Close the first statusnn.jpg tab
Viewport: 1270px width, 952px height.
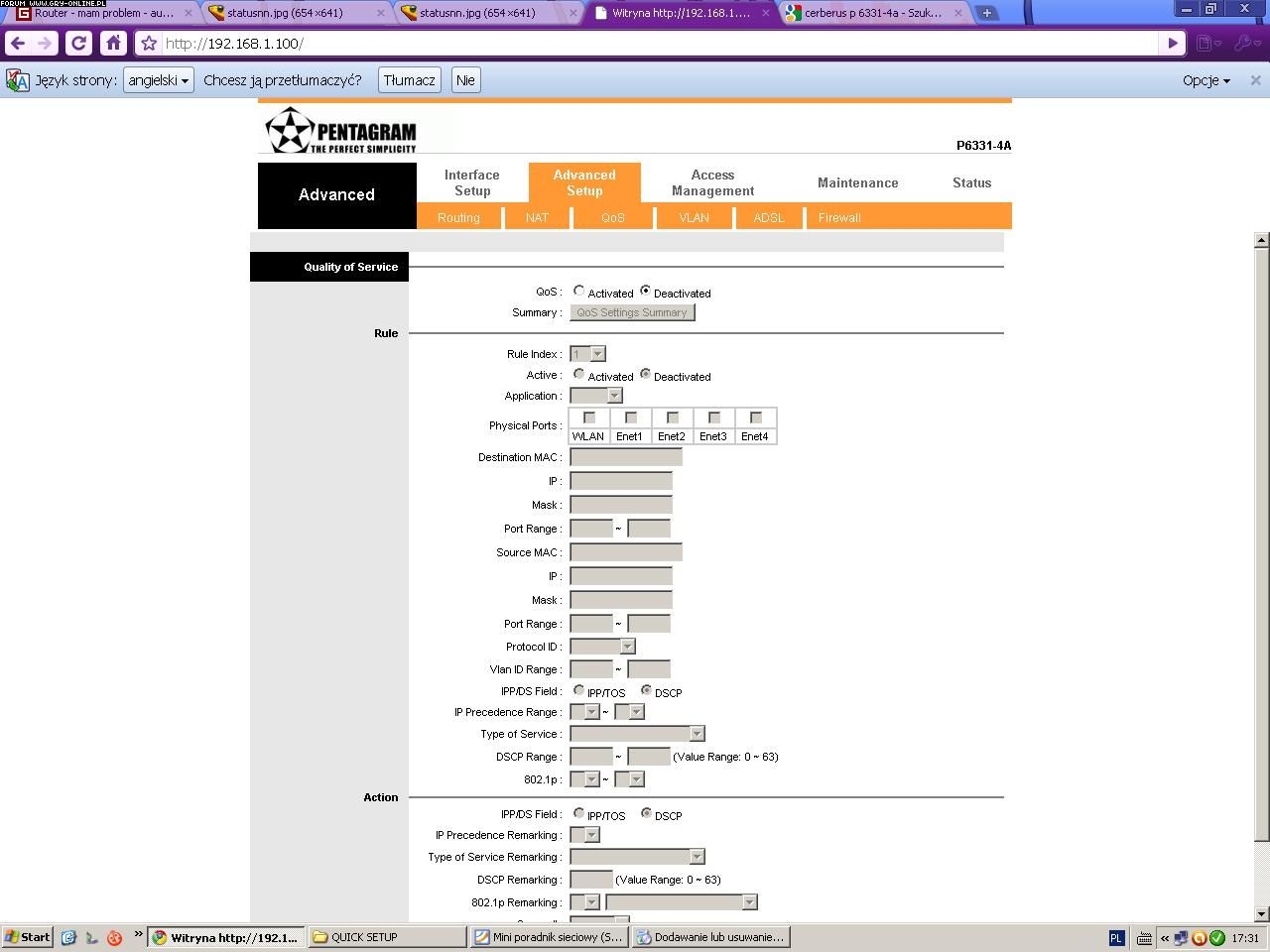[x=381, y=13]
